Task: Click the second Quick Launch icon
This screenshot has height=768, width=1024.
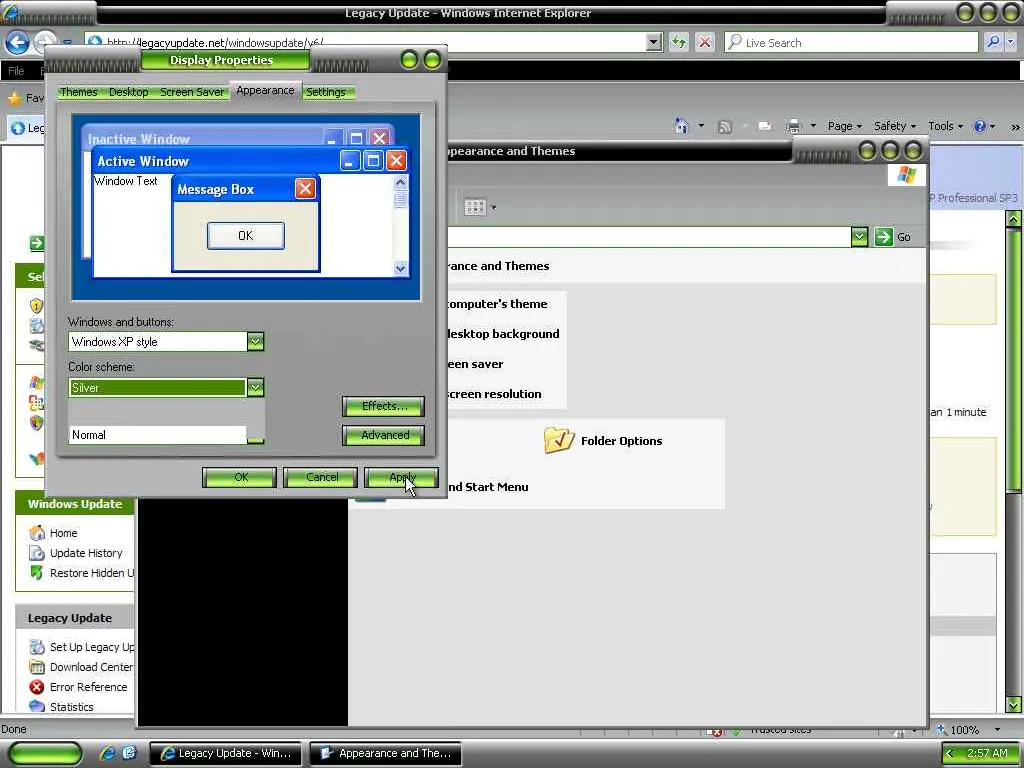Action: pos(129,753)
